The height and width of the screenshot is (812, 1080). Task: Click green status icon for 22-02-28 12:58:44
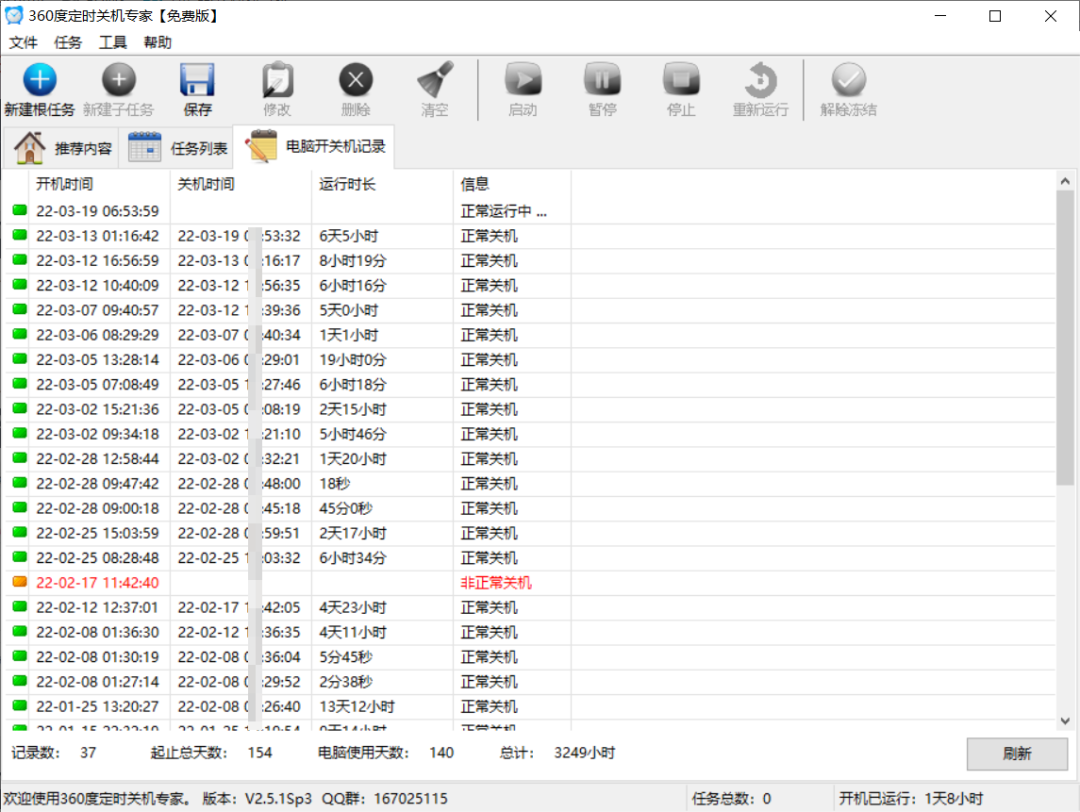point(19,458)
